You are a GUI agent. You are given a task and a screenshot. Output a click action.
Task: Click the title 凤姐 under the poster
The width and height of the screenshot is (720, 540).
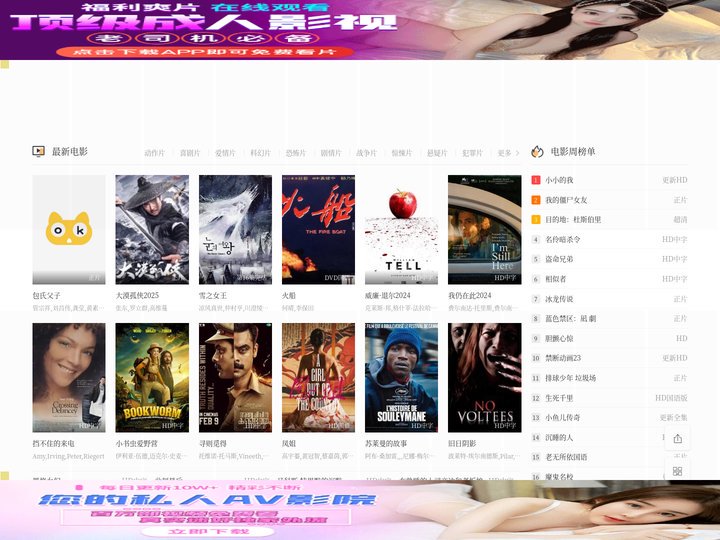289,444
